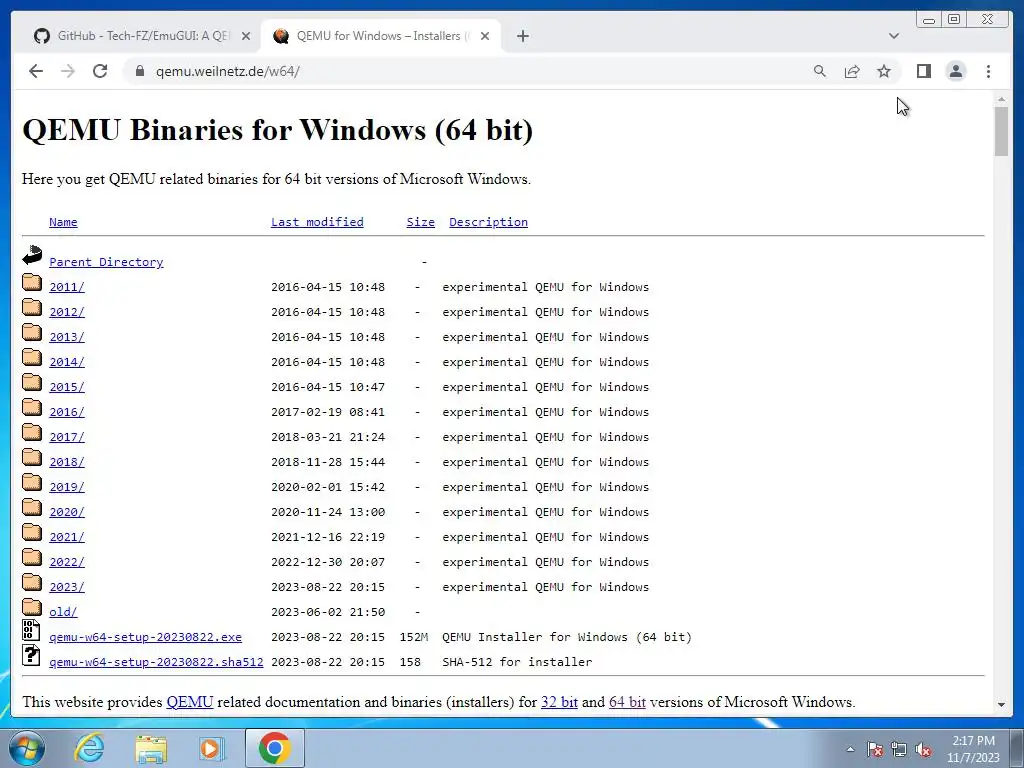Close the QEMU for Windows tab
This screenshot has height=768, width=1024.
(485, 36)
